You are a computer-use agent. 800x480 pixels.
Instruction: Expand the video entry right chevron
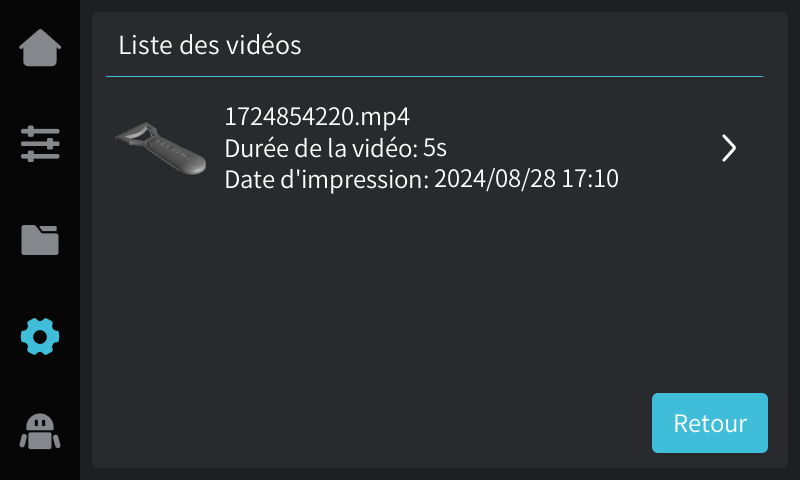[x=729, y=148]
